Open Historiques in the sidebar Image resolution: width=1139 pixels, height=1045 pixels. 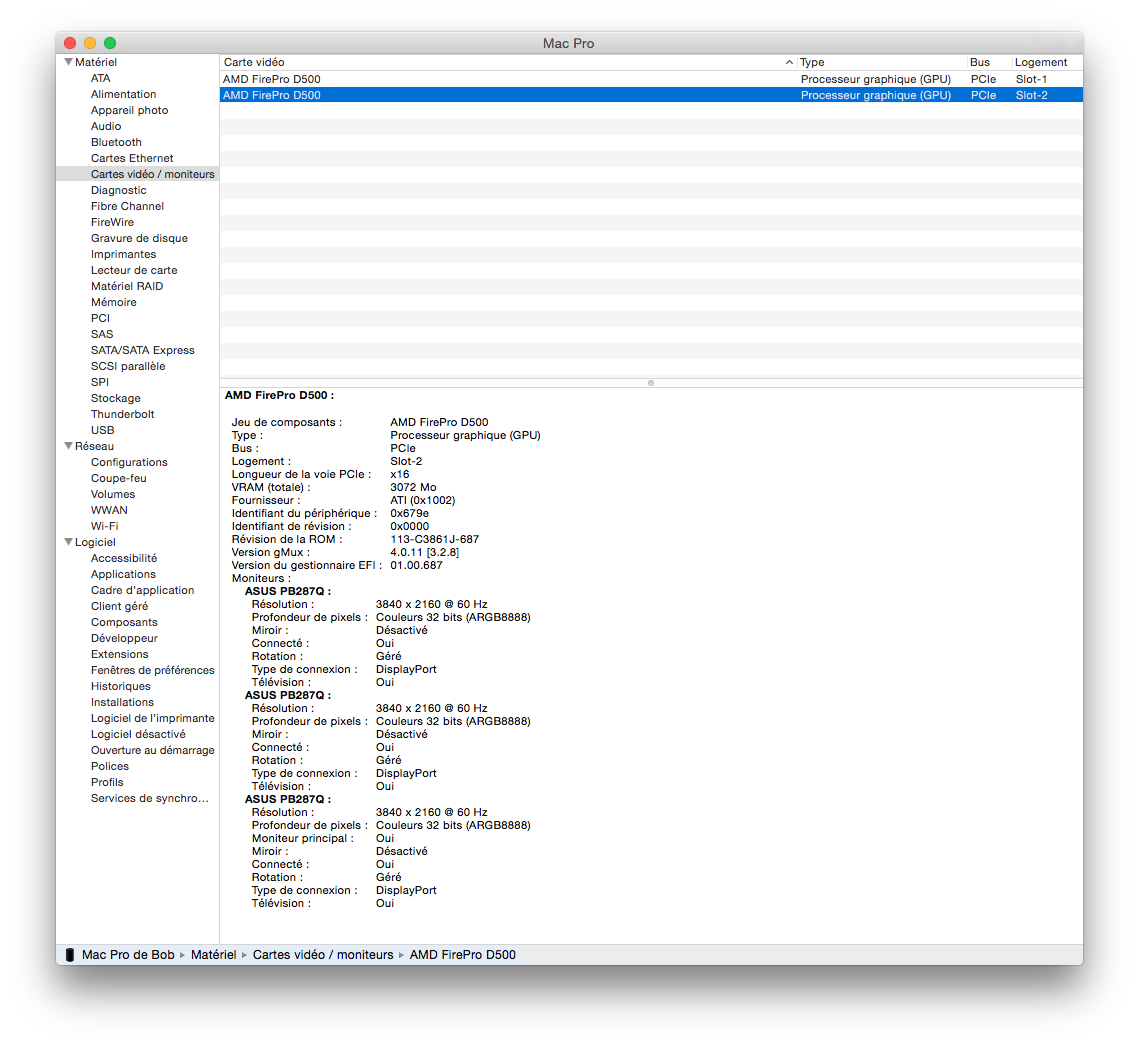pyautogui.click(x=121, y=686)
